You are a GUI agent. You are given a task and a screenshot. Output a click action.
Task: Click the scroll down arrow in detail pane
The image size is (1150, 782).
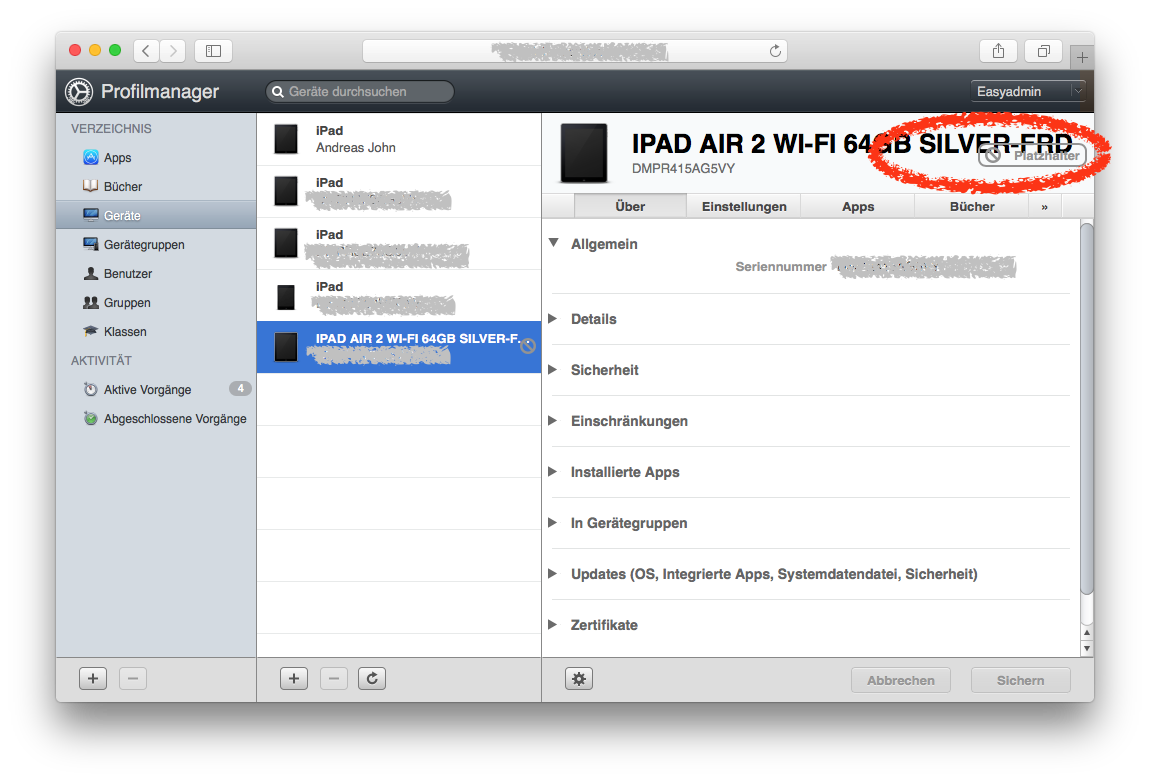tap(1087, 648)
